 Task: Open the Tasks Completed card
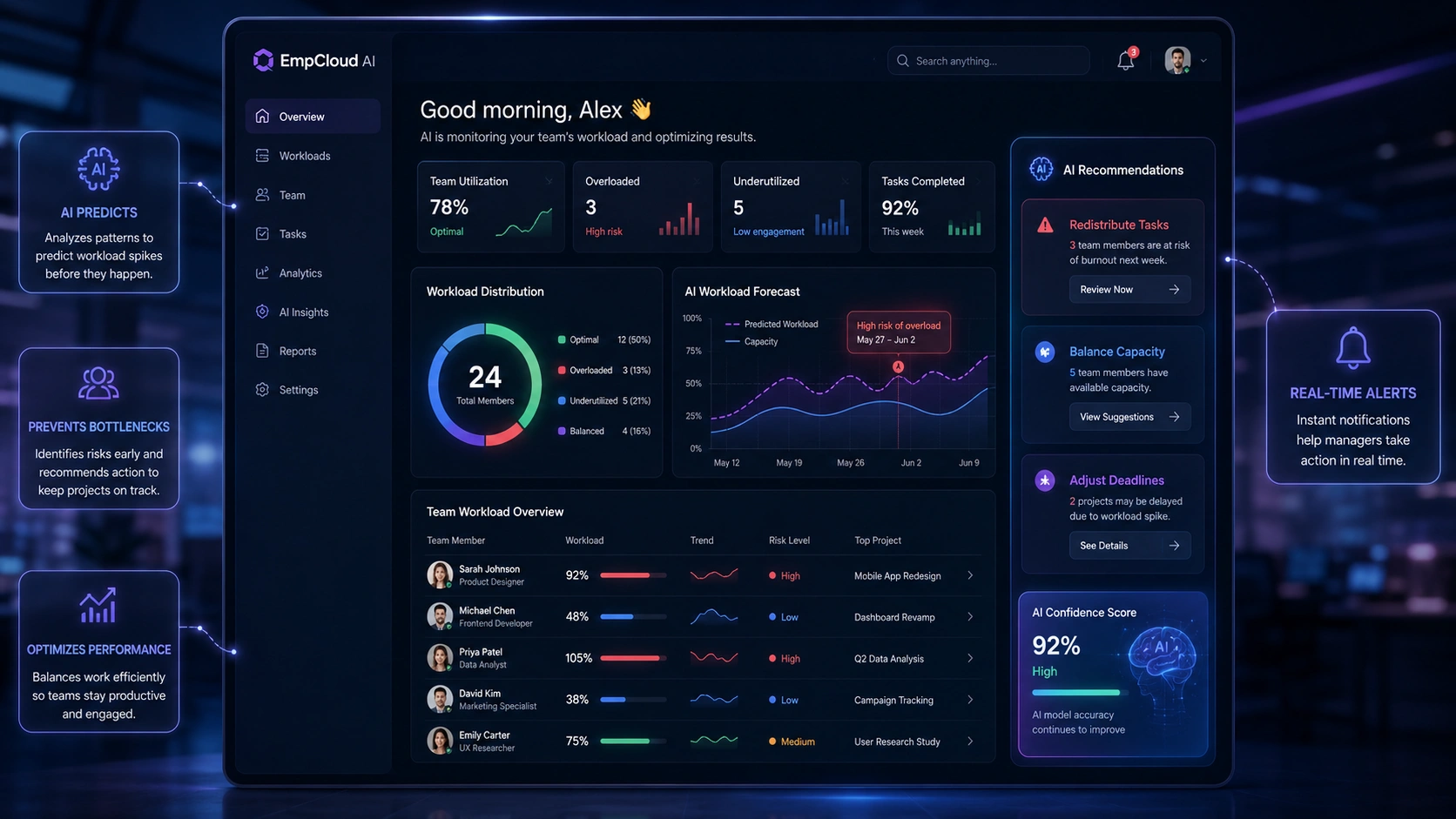click(x=932, y=206)
